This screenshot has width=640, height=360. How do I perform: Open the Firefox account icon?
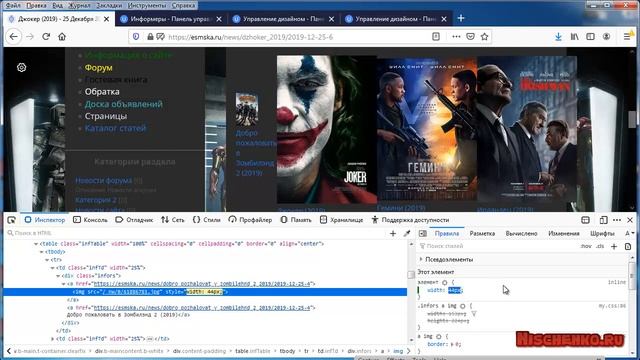(606, 37)
